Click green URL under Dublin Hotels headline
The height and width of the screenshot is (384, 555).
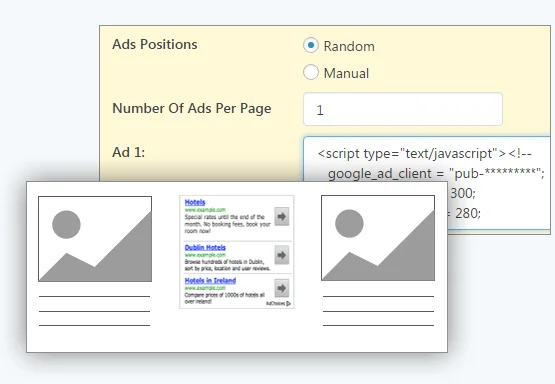(x=205, y=255)
